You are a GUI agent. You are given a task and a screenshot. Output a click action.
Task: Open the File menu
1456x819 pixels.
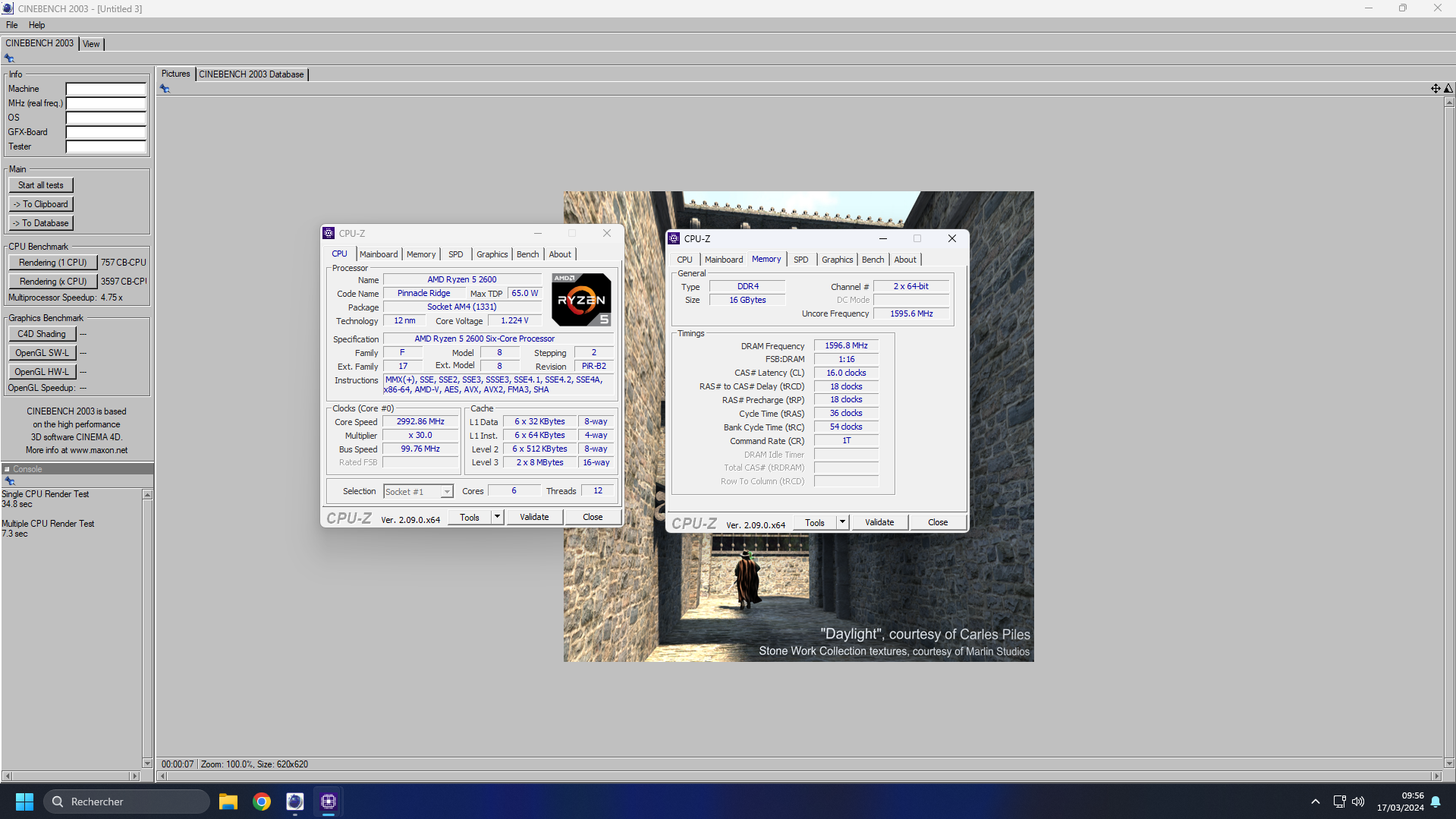(x=12, y=25)
